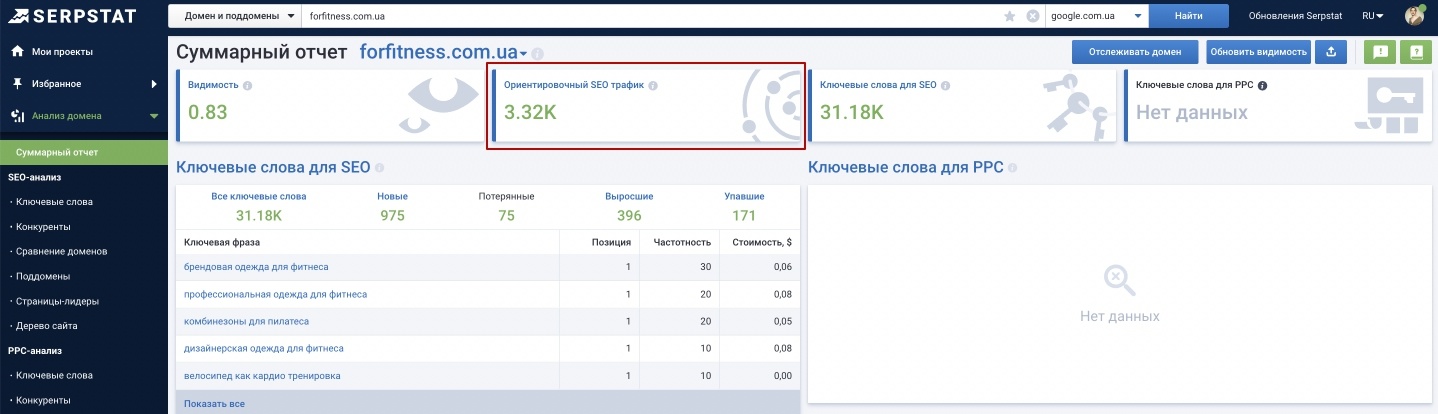This screenshot has width=1438, height=414.
Task: Click info icon next to Видимость
Action: [x=247, y=86]
